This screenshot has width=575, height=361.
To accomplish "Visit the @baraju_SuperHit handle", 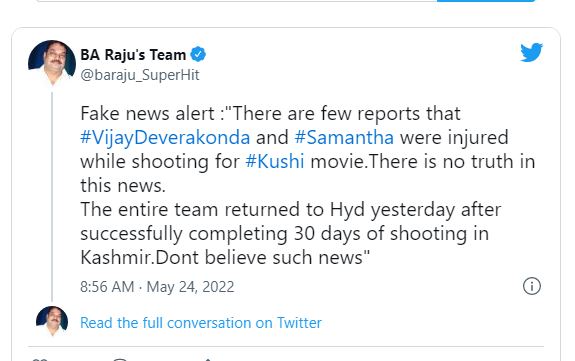I will (140, 75).
